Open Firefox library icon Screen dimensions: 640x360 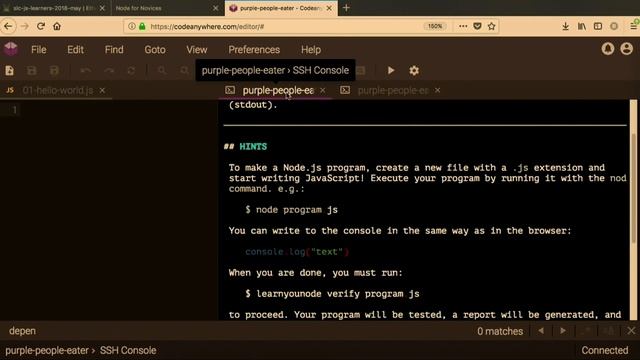coord(582,27)
